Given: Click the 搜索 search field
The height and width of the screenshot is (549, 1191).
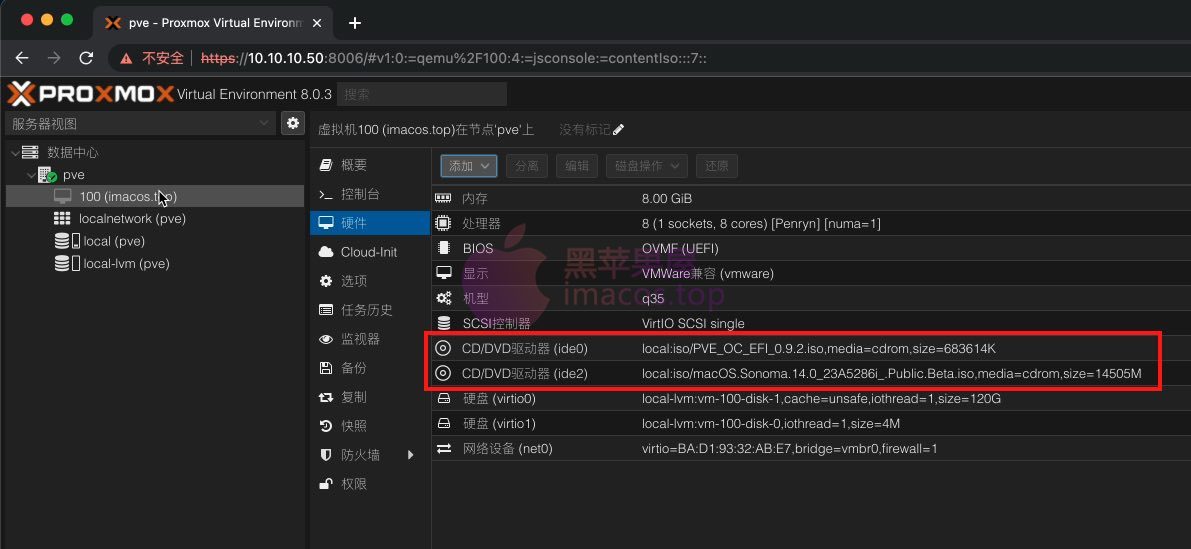Looking at the screenshot, I should pyautogui.click(x=422, y=94).
